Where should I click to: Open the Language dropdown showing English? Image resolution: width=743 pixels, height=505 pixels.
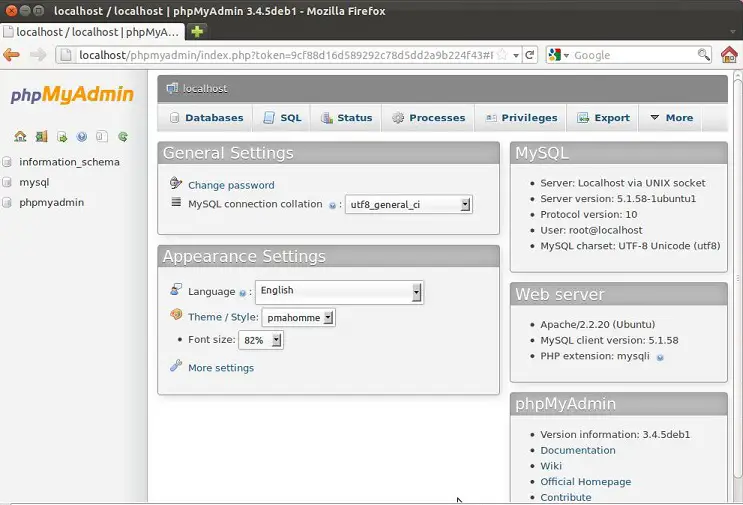[339, 292]
